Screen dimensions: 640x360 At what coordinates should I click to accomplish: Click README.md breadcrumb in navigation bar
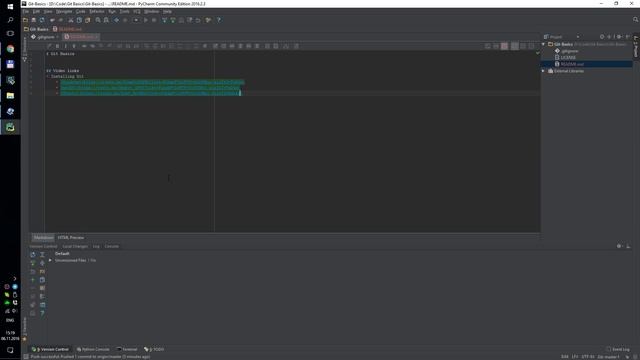point(67,29)
